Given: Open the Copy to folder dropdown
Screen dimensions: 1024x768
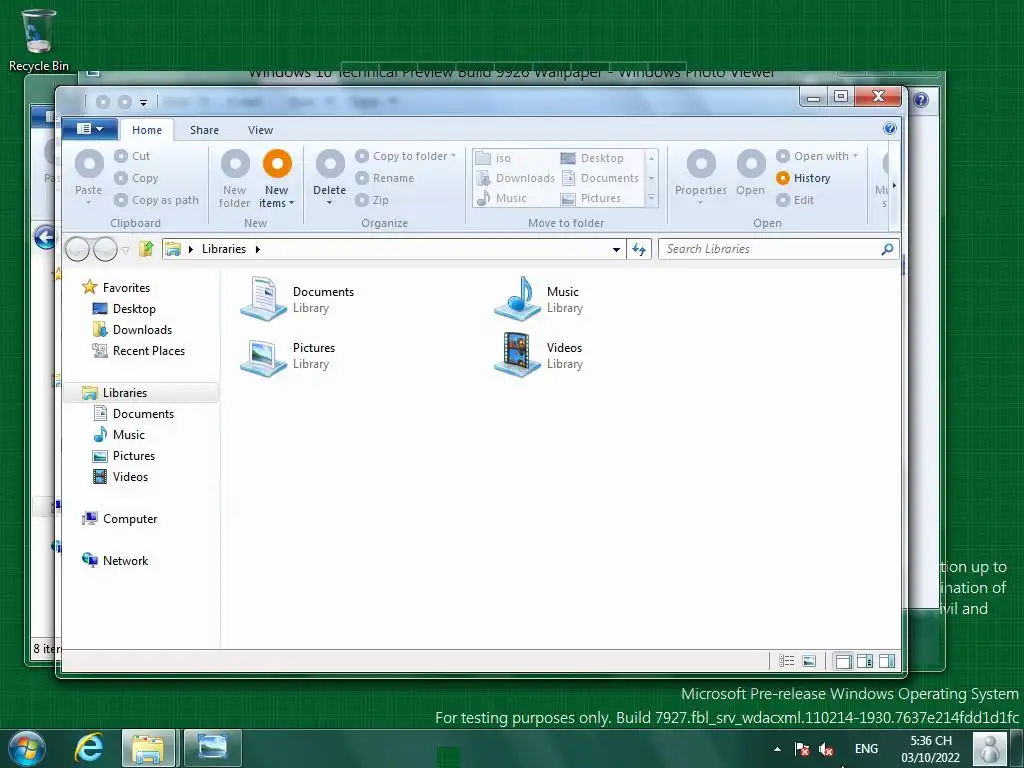Looking at the screenshot, I should pyautogui.click(x=406, y=156).
